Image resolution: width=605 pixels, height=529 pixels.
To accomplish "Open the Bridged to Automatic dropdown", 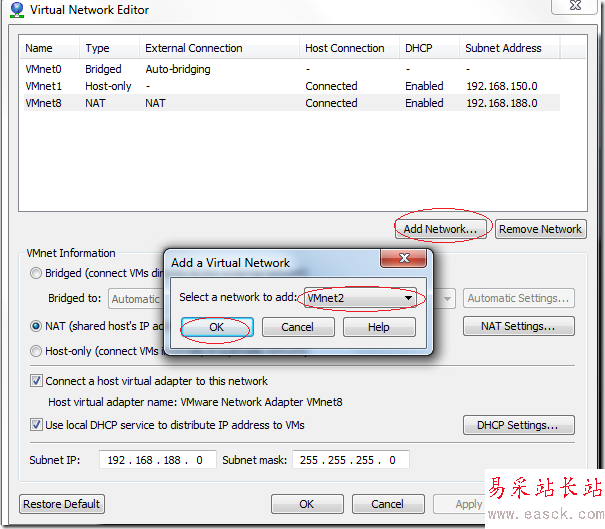I will [x=448, y=299].
